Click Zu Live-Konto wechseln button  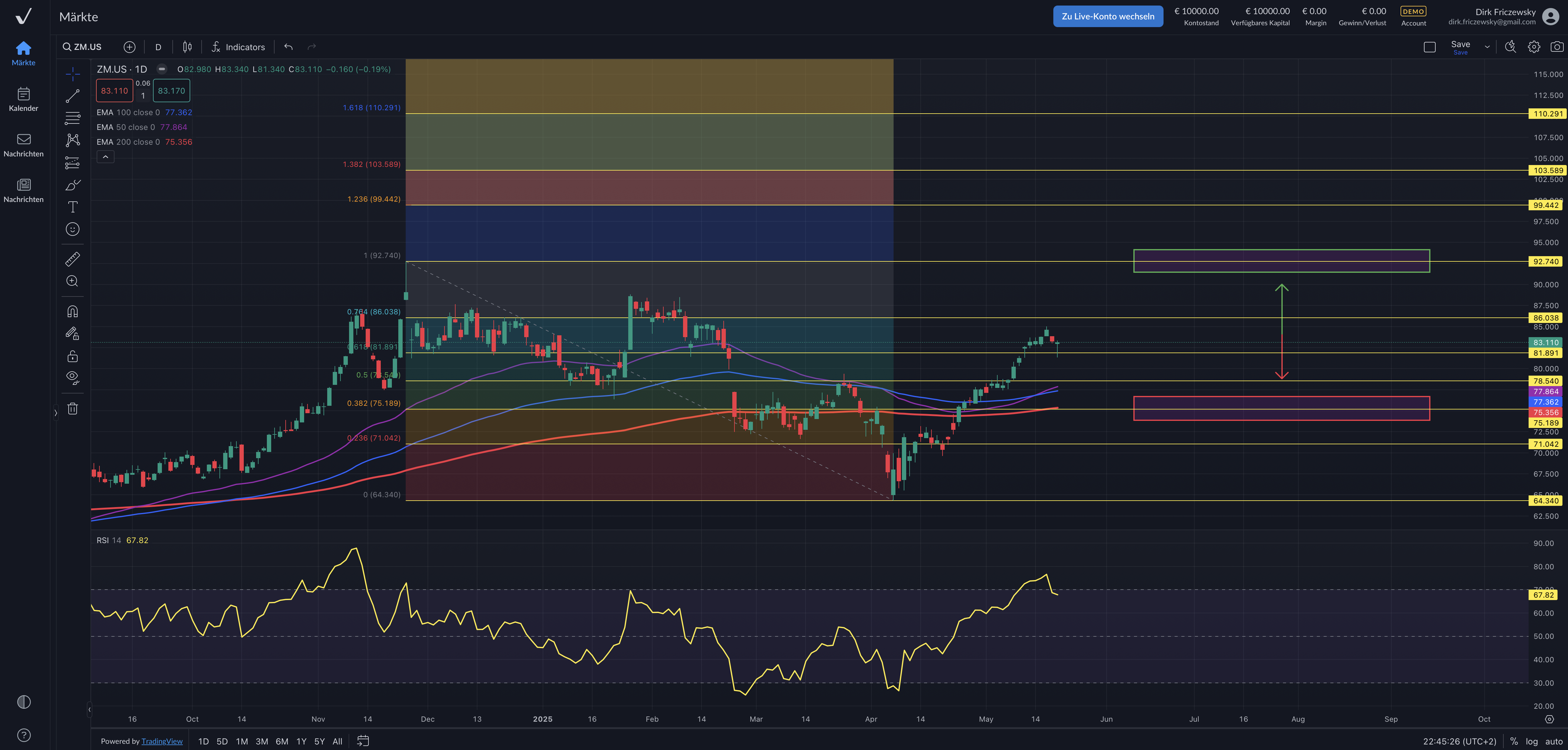coord(1107,16)
